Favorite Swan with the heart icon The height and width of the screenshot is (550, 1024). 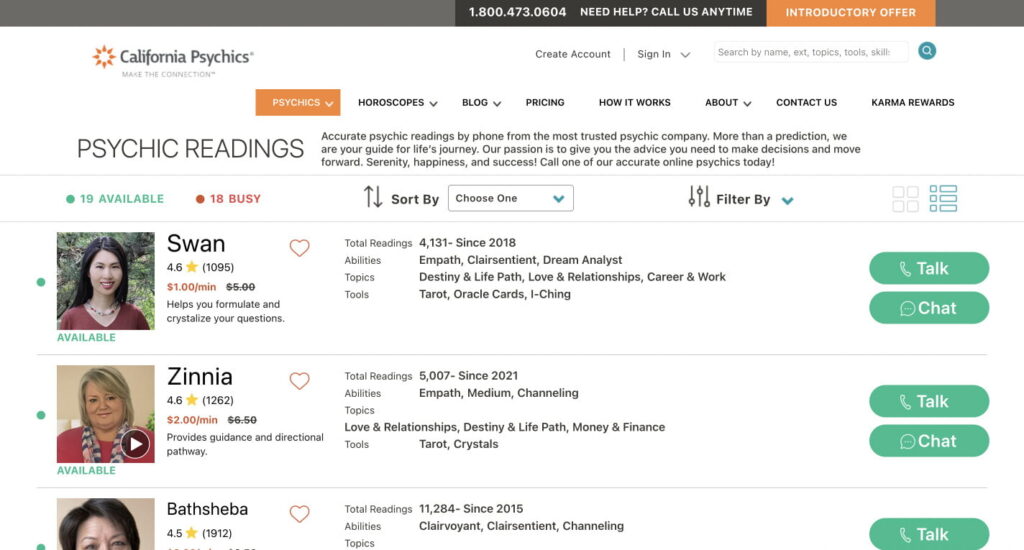point(299,248)
